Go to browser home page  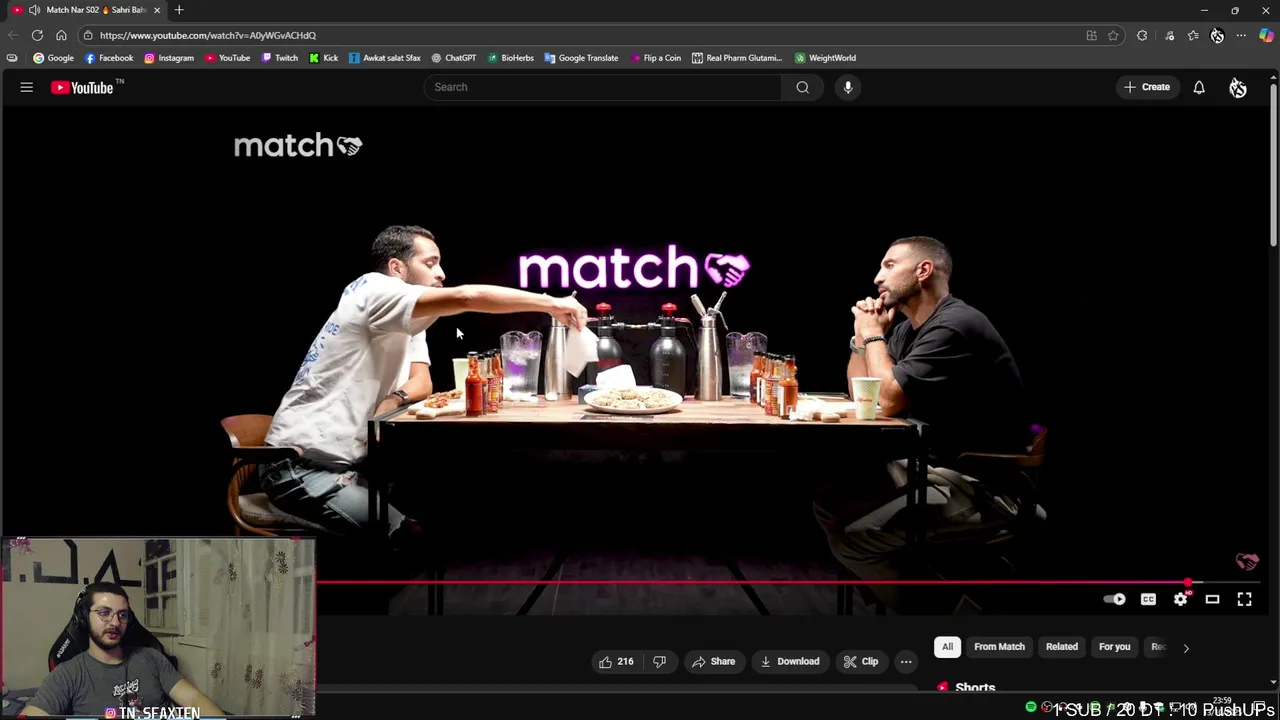click(61, 35)
